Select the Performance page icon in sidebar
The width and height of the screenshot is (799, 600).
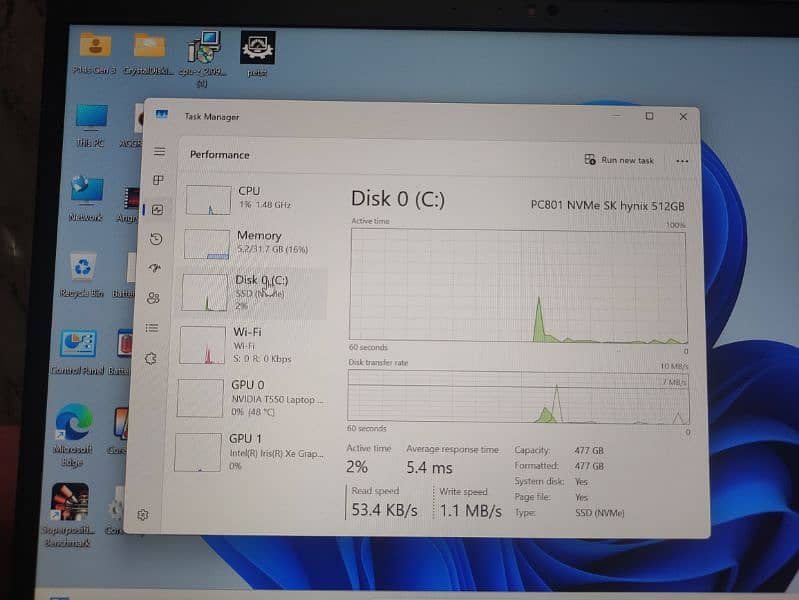coord(157,210)
